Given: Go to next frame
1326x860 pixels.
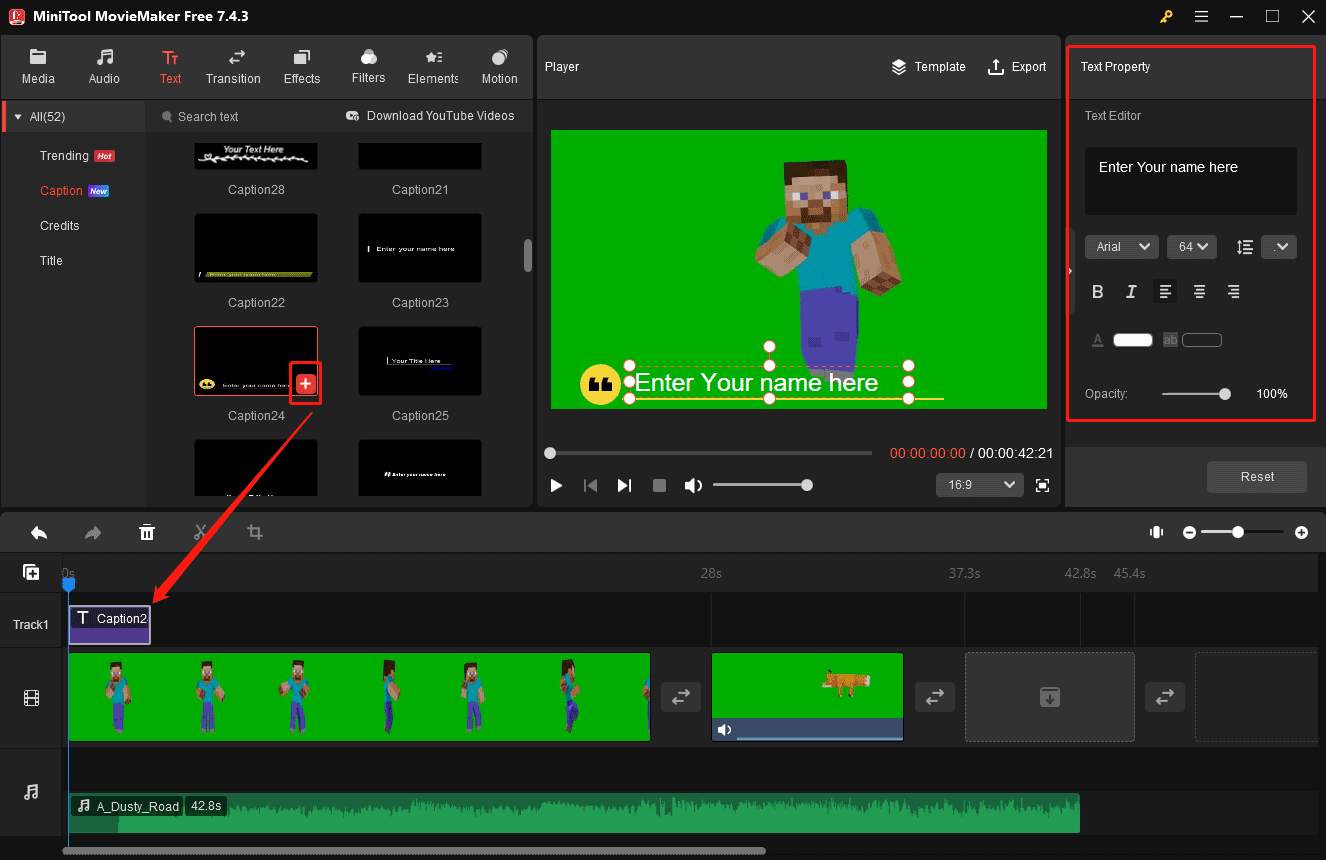Looking at the screenshot, I should 624,485.
